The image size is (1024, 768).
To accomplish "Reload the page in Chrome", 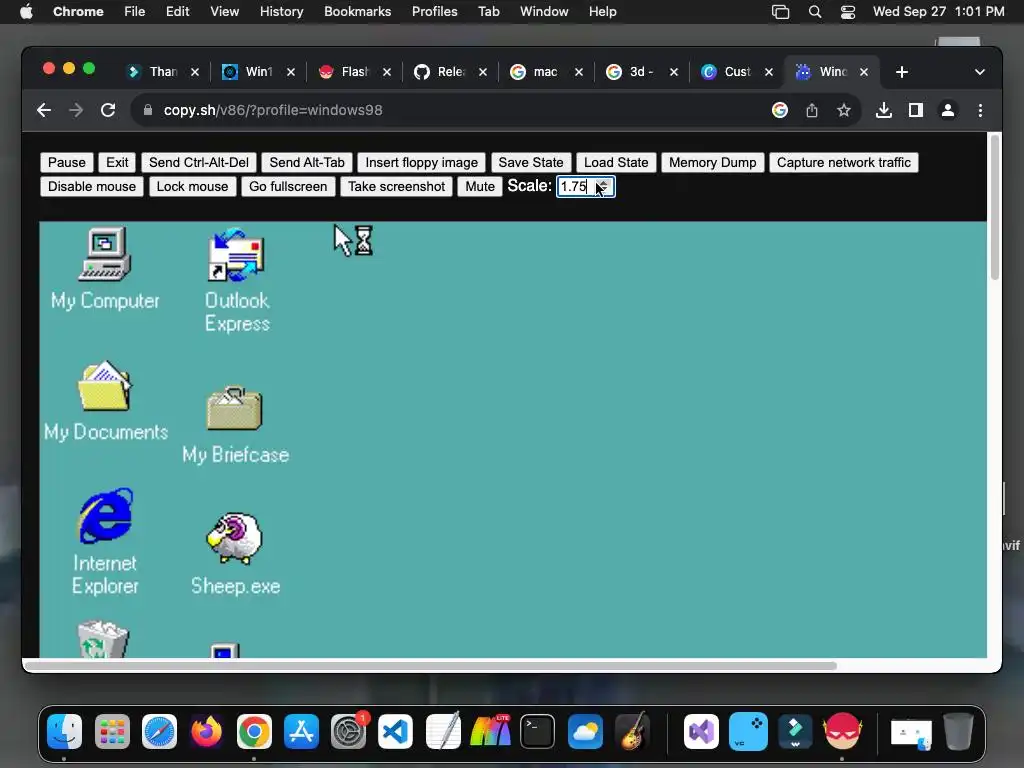I will [x=108, y=110].
